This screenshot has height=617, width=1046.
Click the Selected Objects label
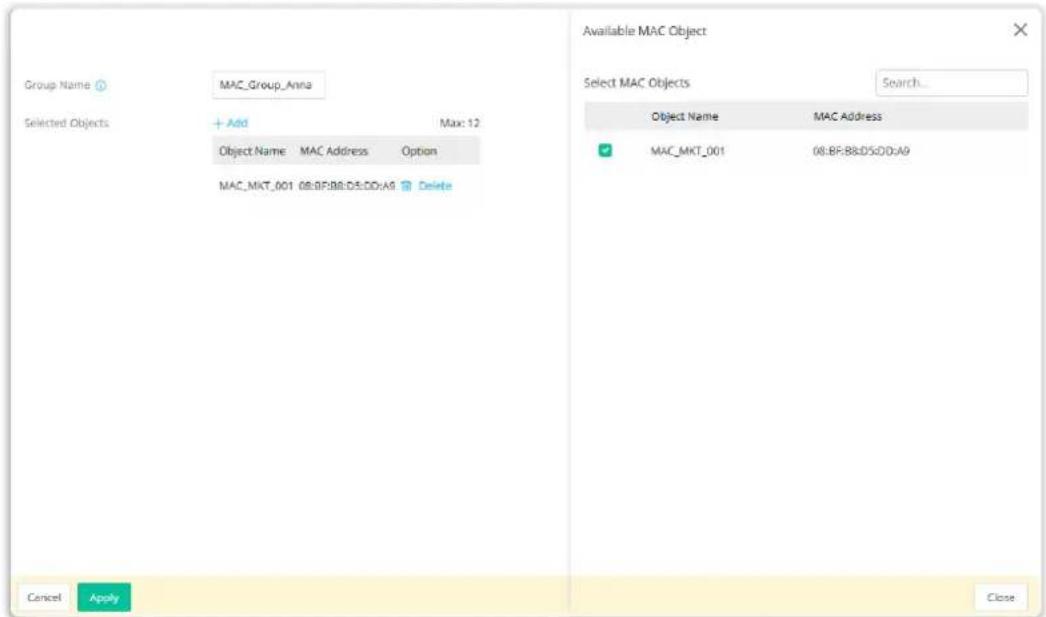[66, 123]
